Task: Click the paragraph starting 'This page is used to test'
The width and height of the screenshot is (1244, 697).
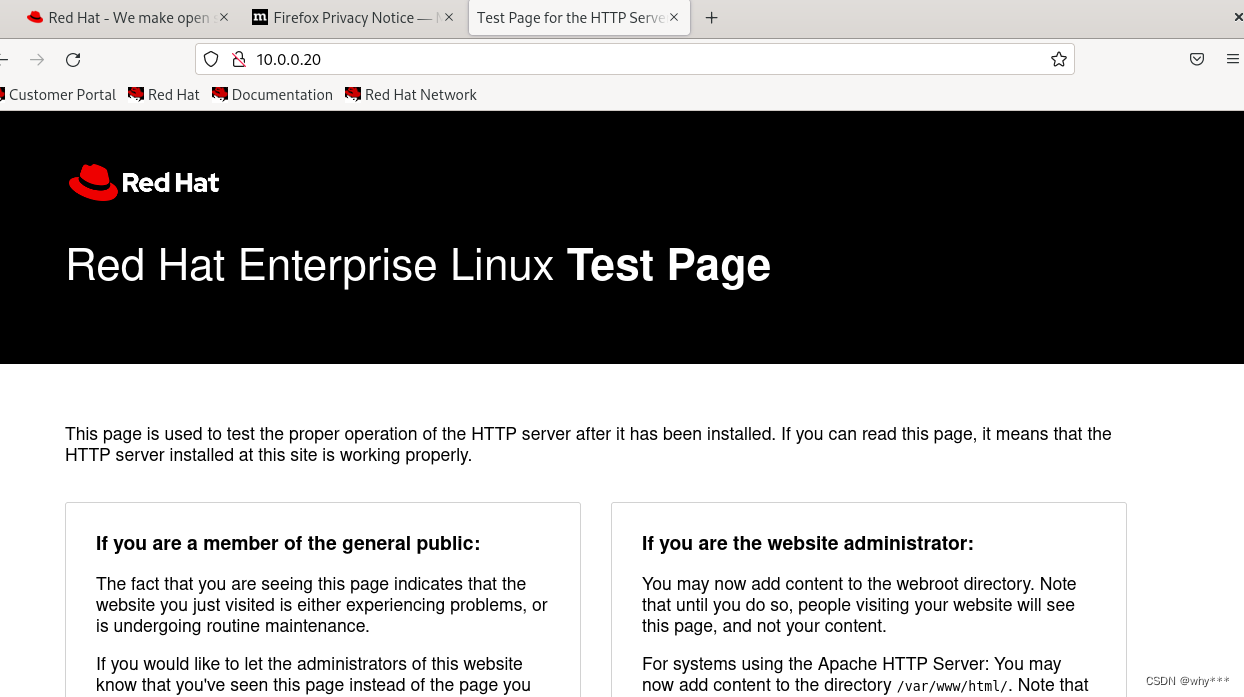Action: coord(589,445)
